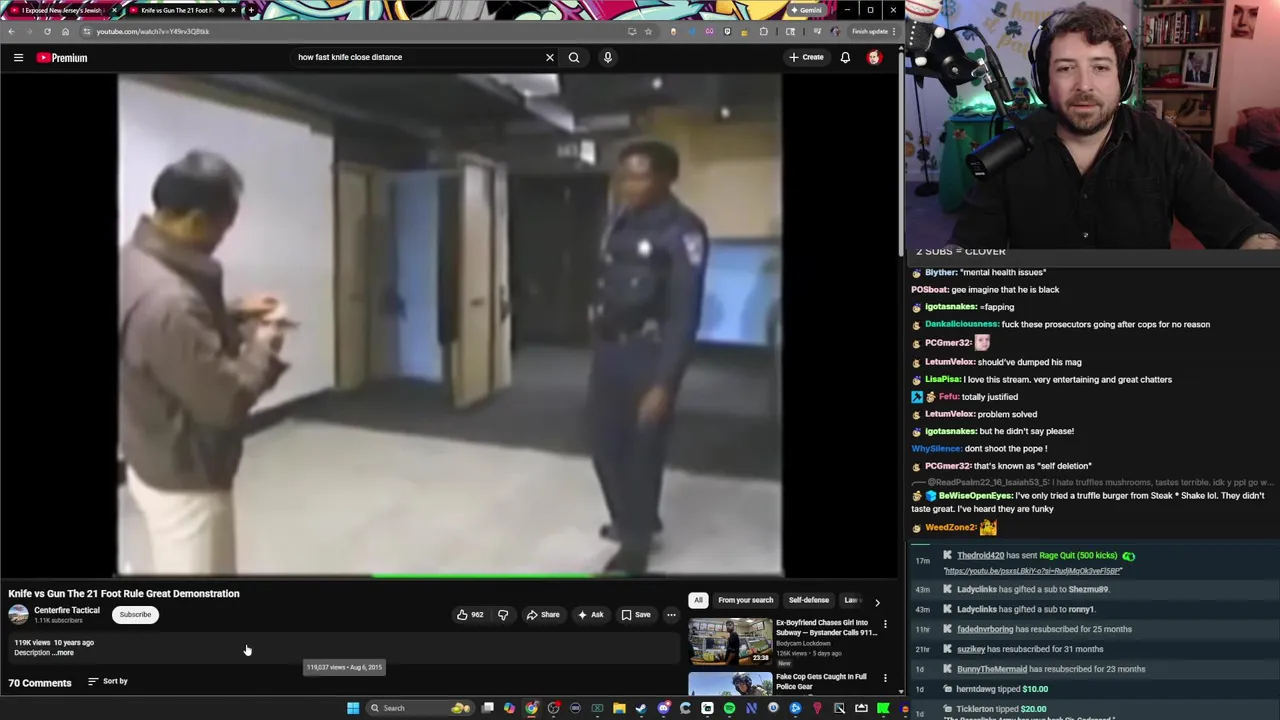Open Gemini button in Chrome

point(806,10)
